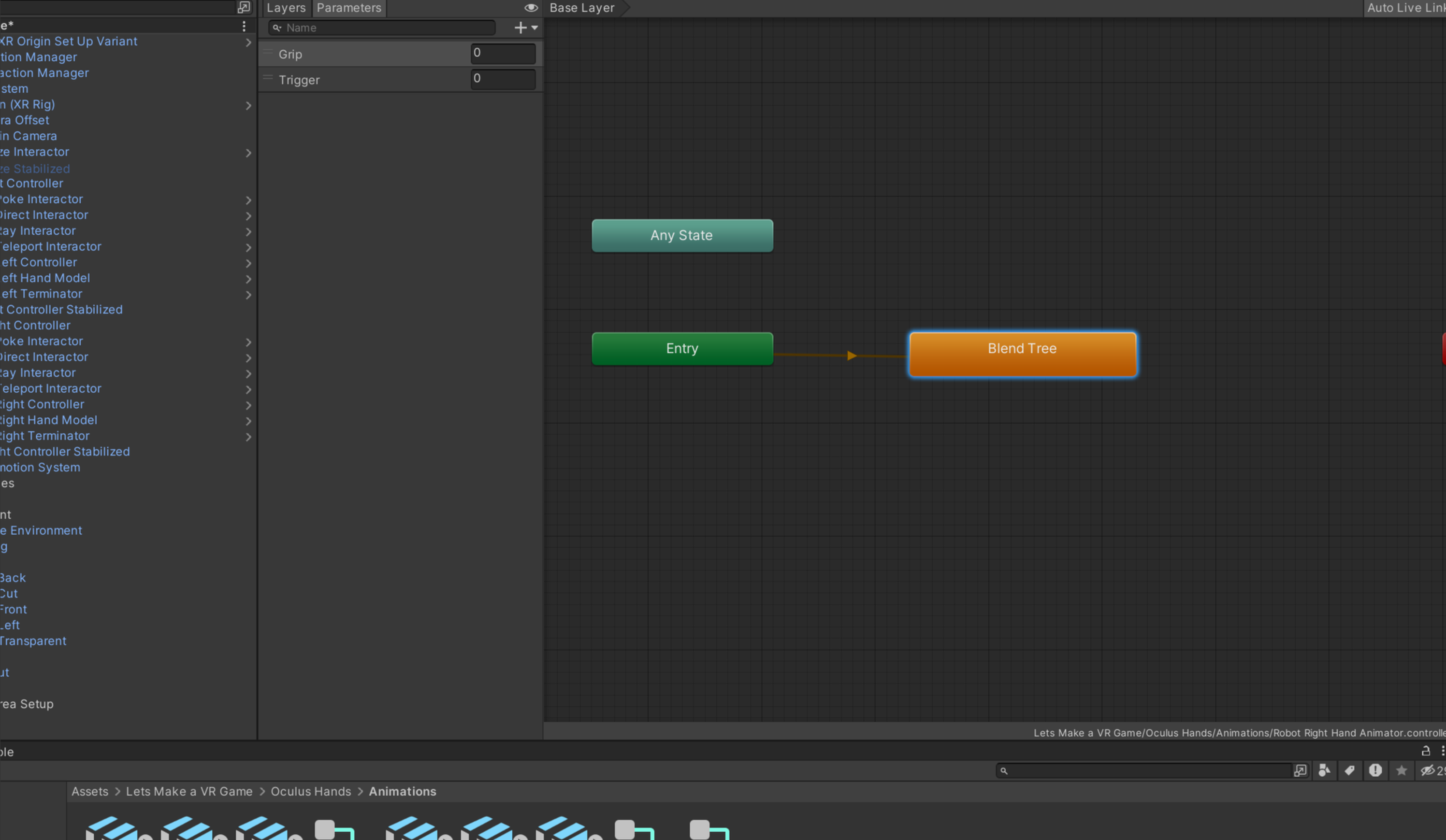Open search window from Project search field
The height and width of the screenshot is (840, 1446).
pyautogui.click(x=1300, y=770)
